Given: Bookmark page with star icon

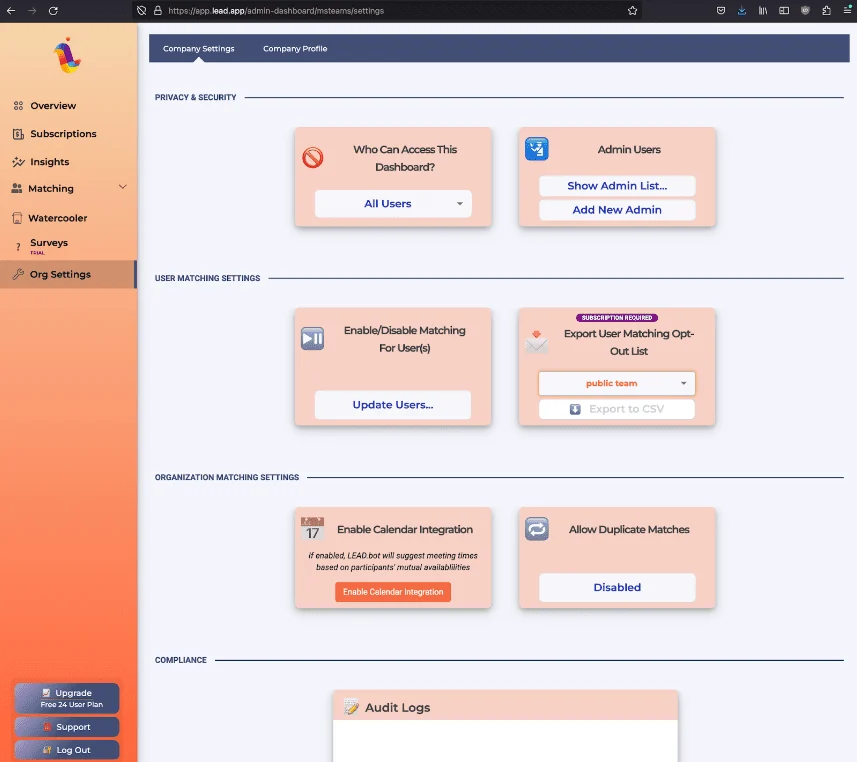Looking at the screenshot, I should (x=632, y=10).
